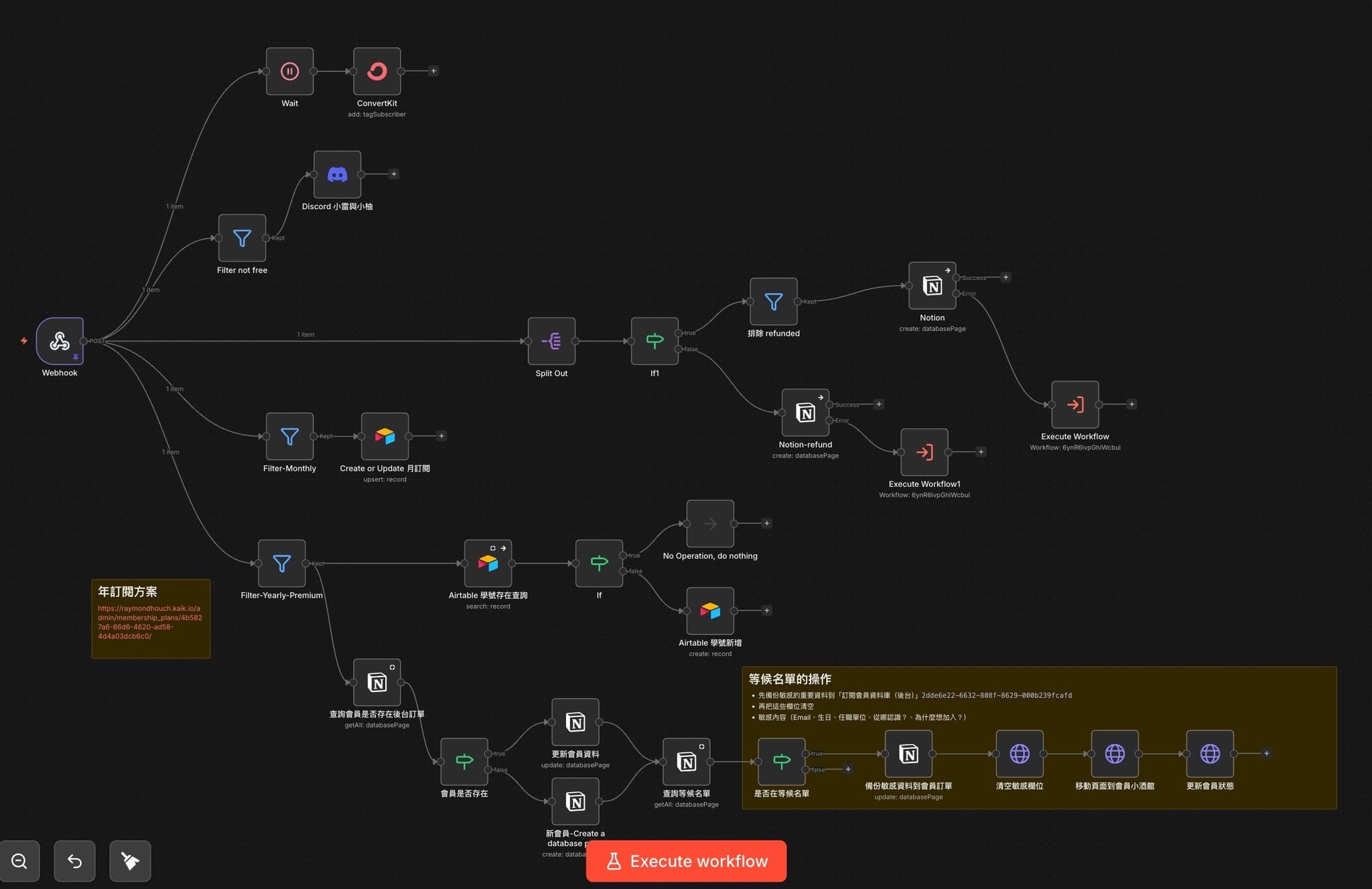The width and height of the screenshot is (1372, 889).
Task: Click the undo arrow button
Action: coord(74,861)
